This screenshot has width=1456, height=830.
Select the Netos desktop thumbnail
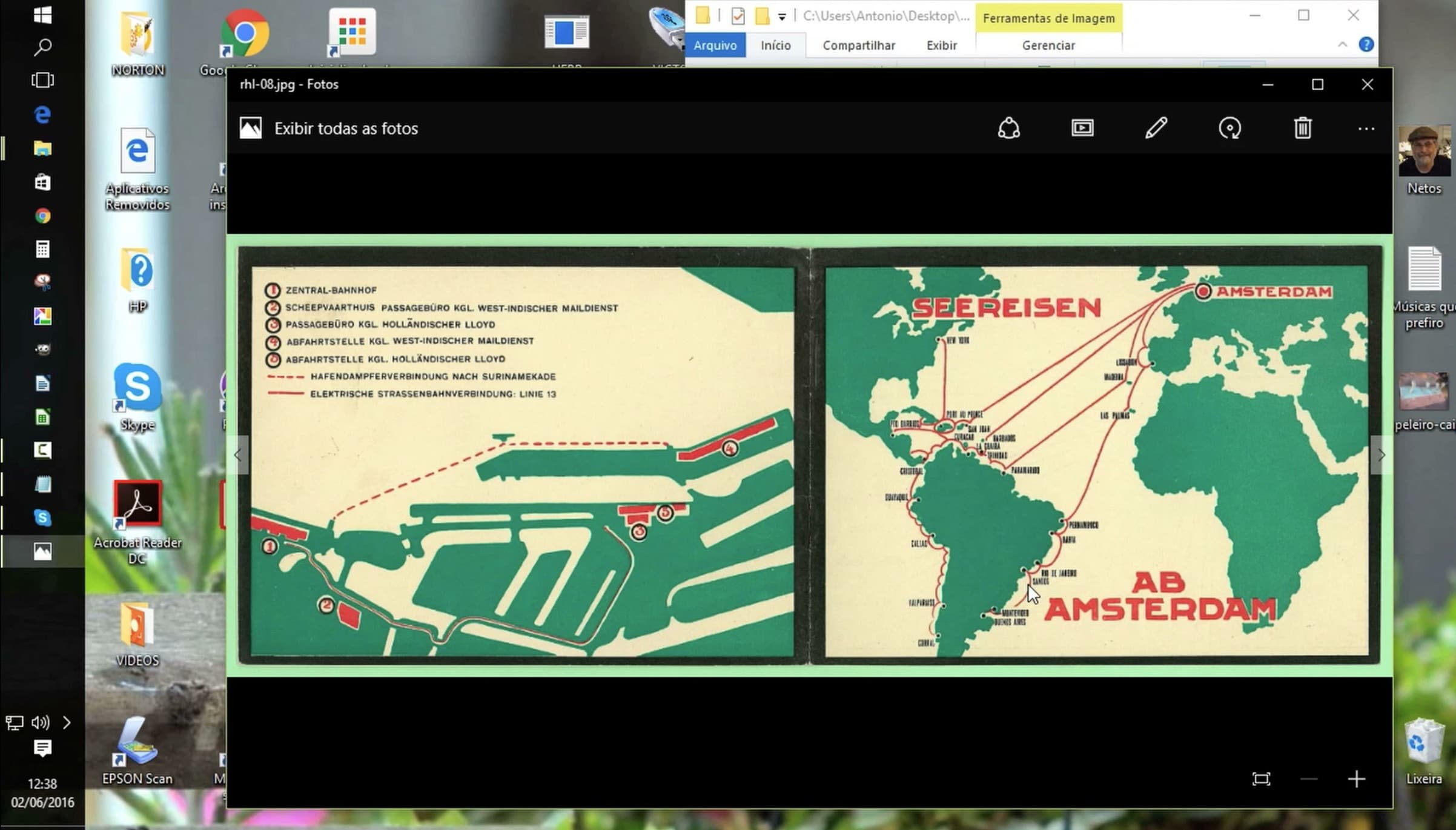tap(1424, 161)
